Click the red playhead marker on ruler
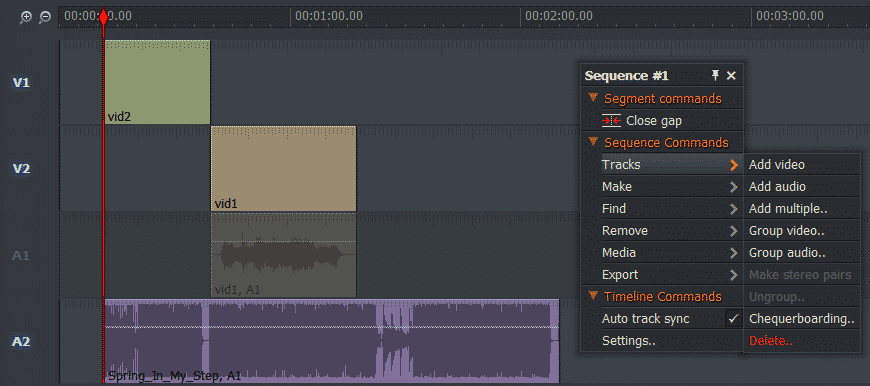This screenshot has height=386, width=870. pos(103,17)
